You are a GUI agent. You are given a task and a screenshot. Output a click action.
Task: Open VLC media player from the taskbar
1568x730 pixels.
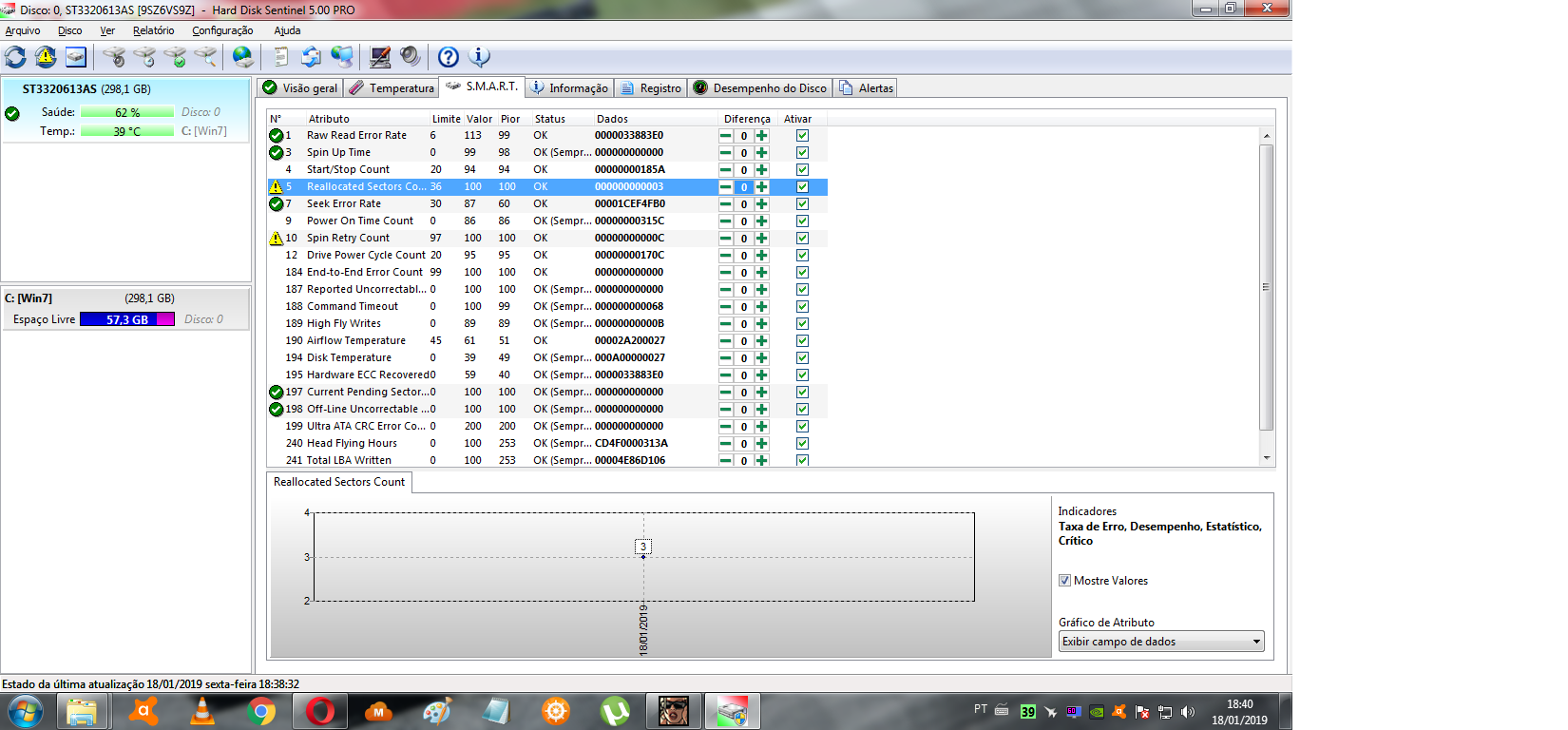[x=202, y=711]
